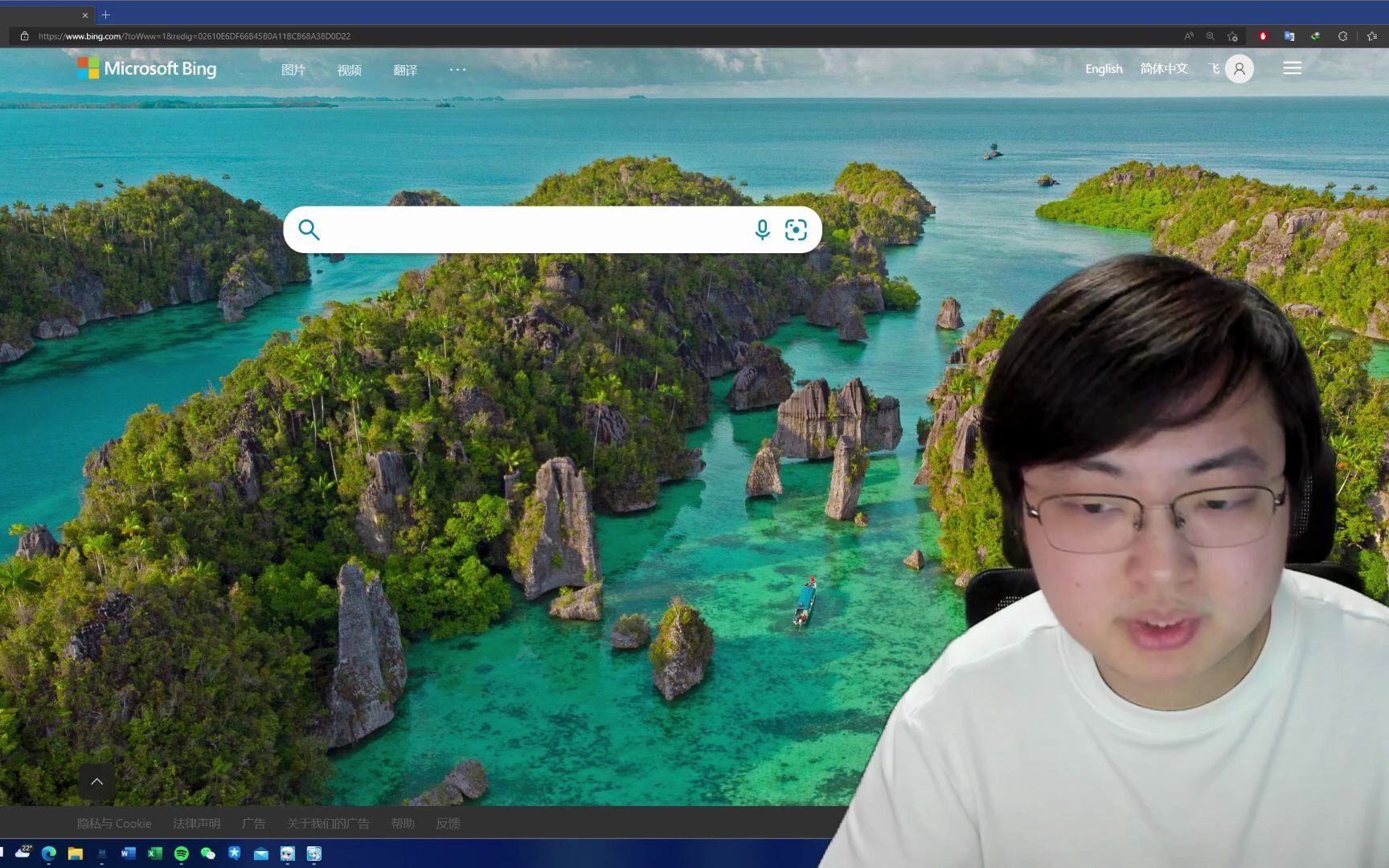Image resolution: width=1389 pixels, height=868 pixels.
Task: Open visual search via the camera icon
Action: [x=797, y=230]
